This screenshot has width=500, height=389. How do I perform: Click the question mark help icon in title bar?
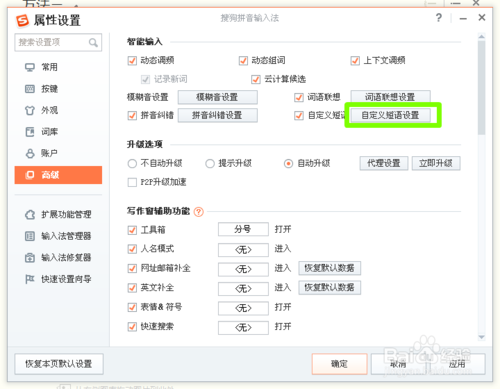[439, 18]
